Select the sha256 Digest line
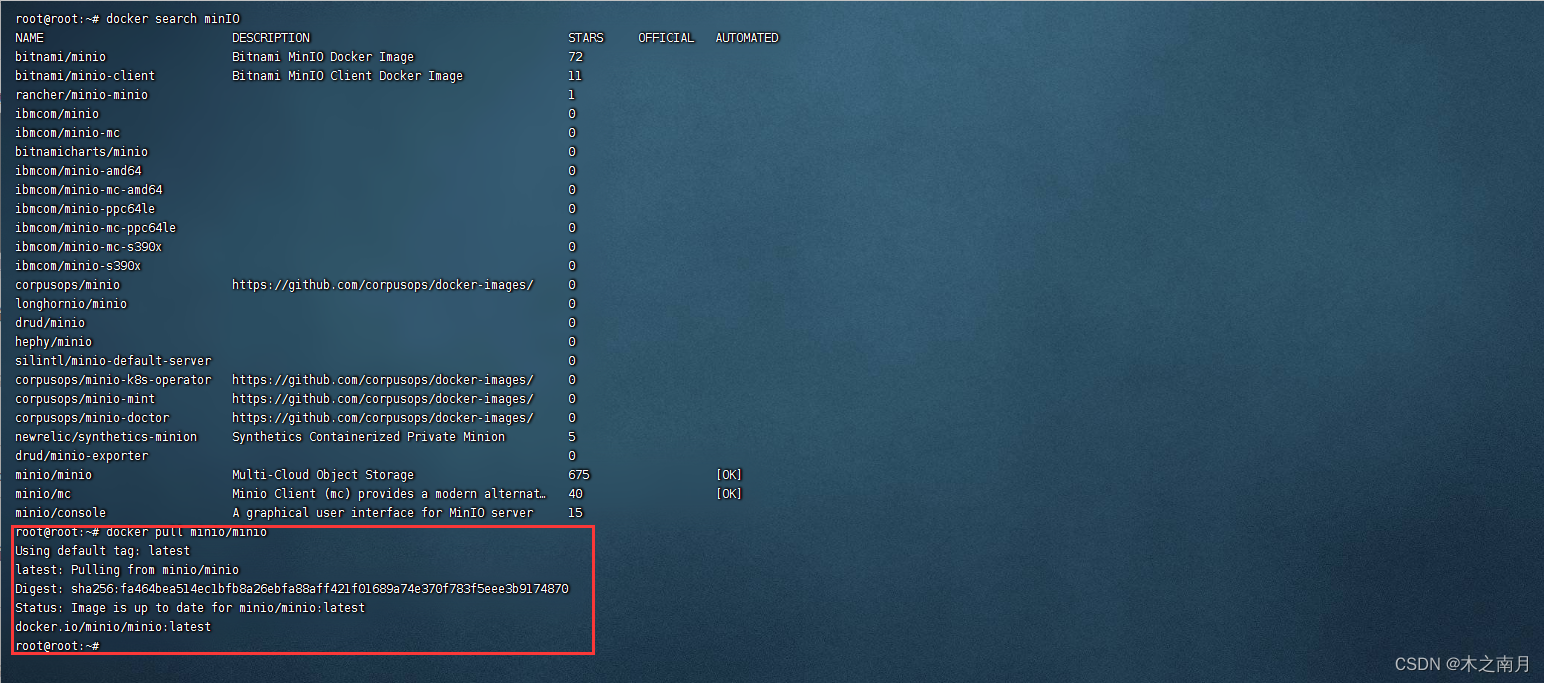Viewport: 1544px width, 683px height. tap(292, 589)
